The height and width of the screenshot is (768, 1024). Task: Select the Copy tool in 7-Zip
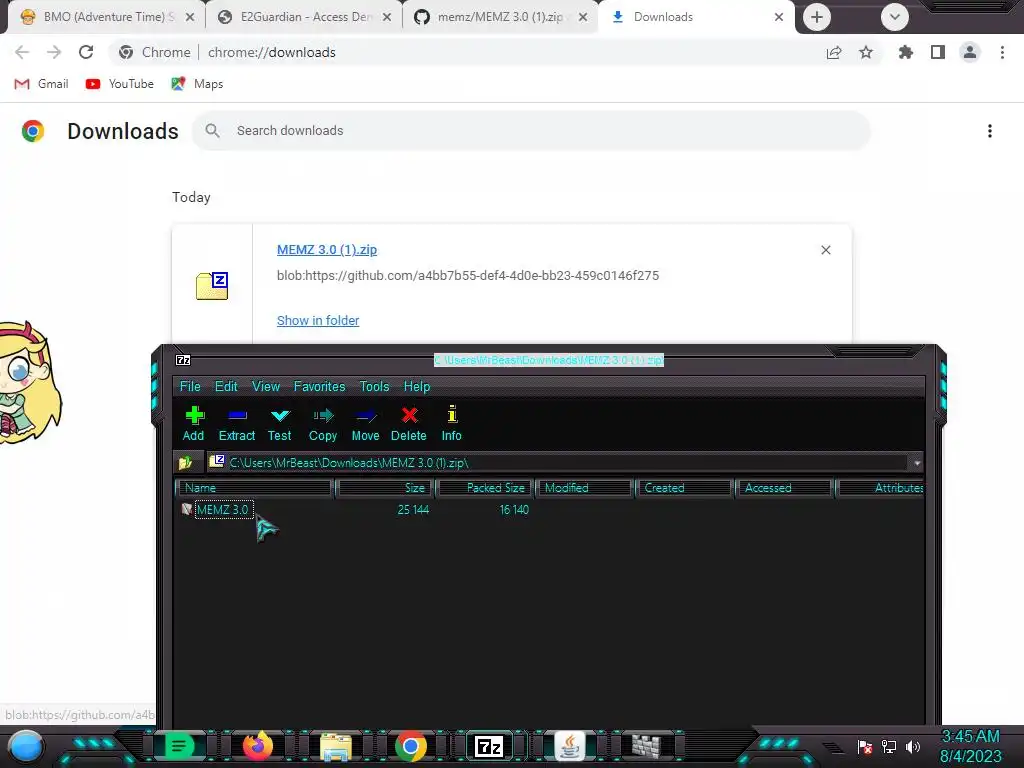coord(323,424)
